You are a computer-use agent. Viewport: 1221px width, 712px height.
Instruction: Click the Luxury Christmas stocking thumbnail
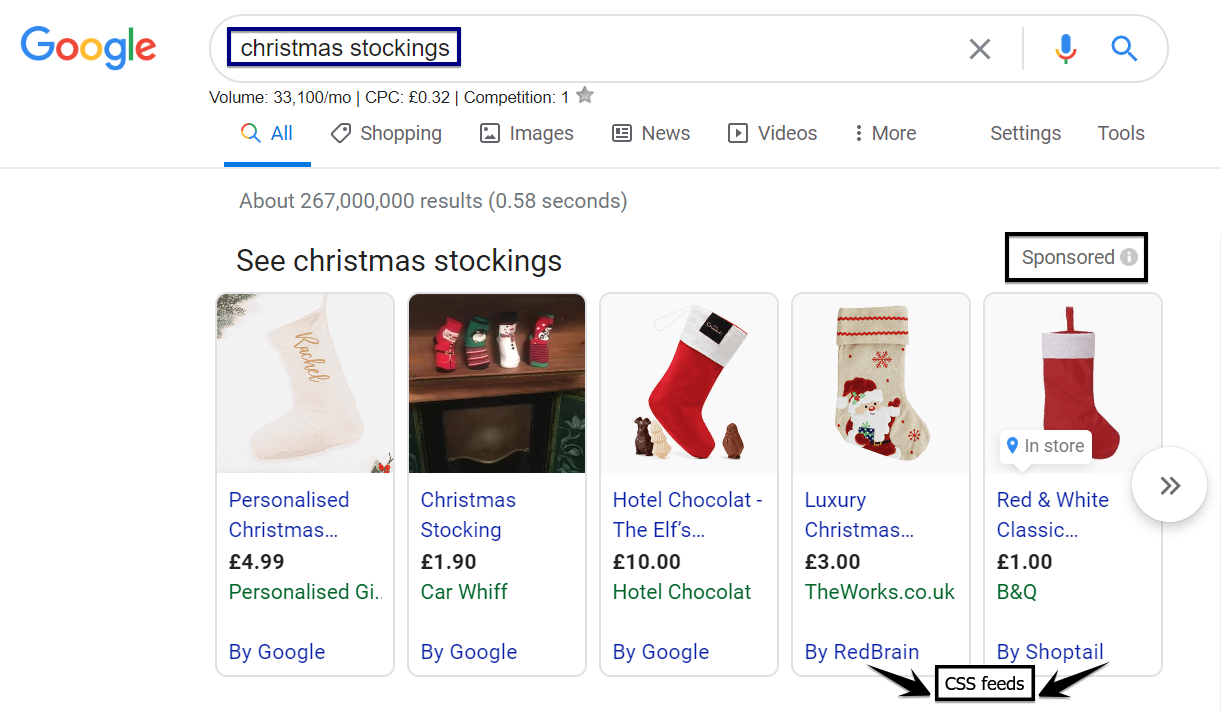881,383
